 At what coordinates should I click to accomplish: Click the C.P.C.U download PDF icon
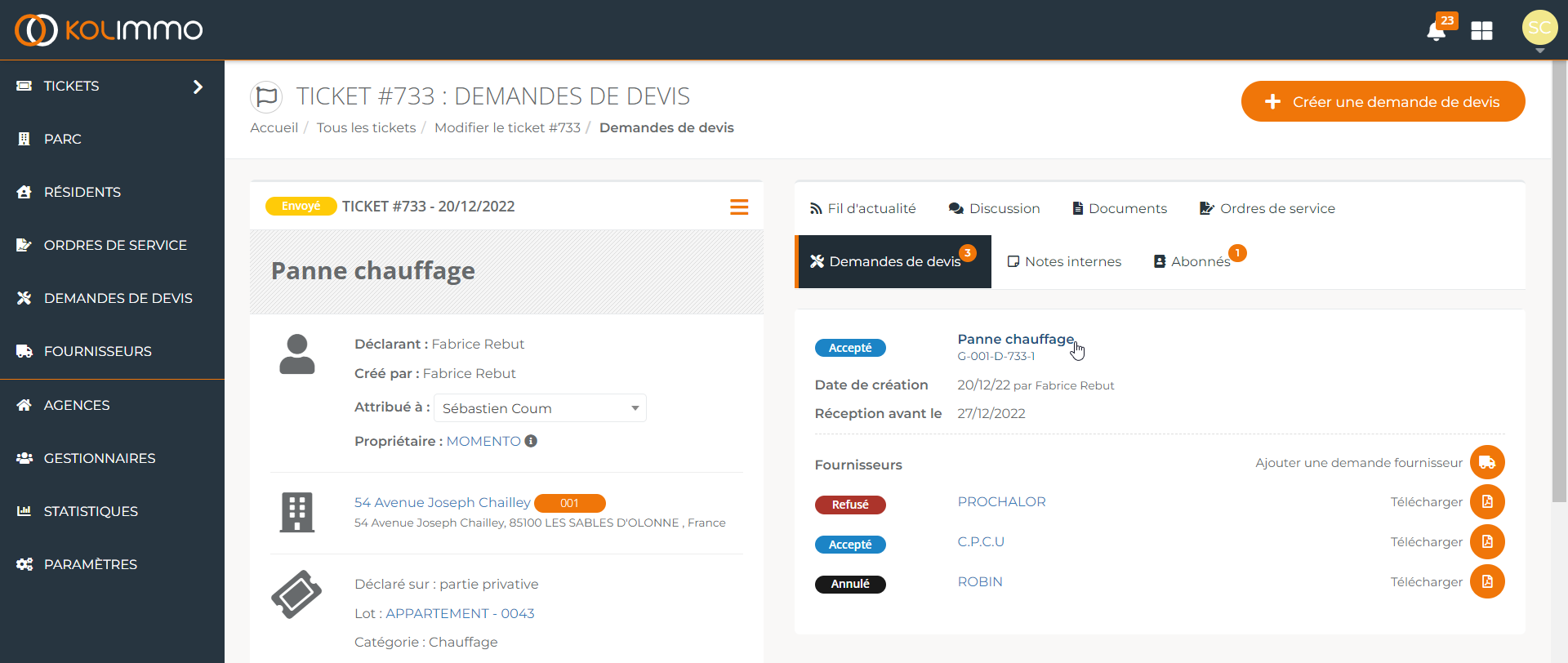(1487, 541)
